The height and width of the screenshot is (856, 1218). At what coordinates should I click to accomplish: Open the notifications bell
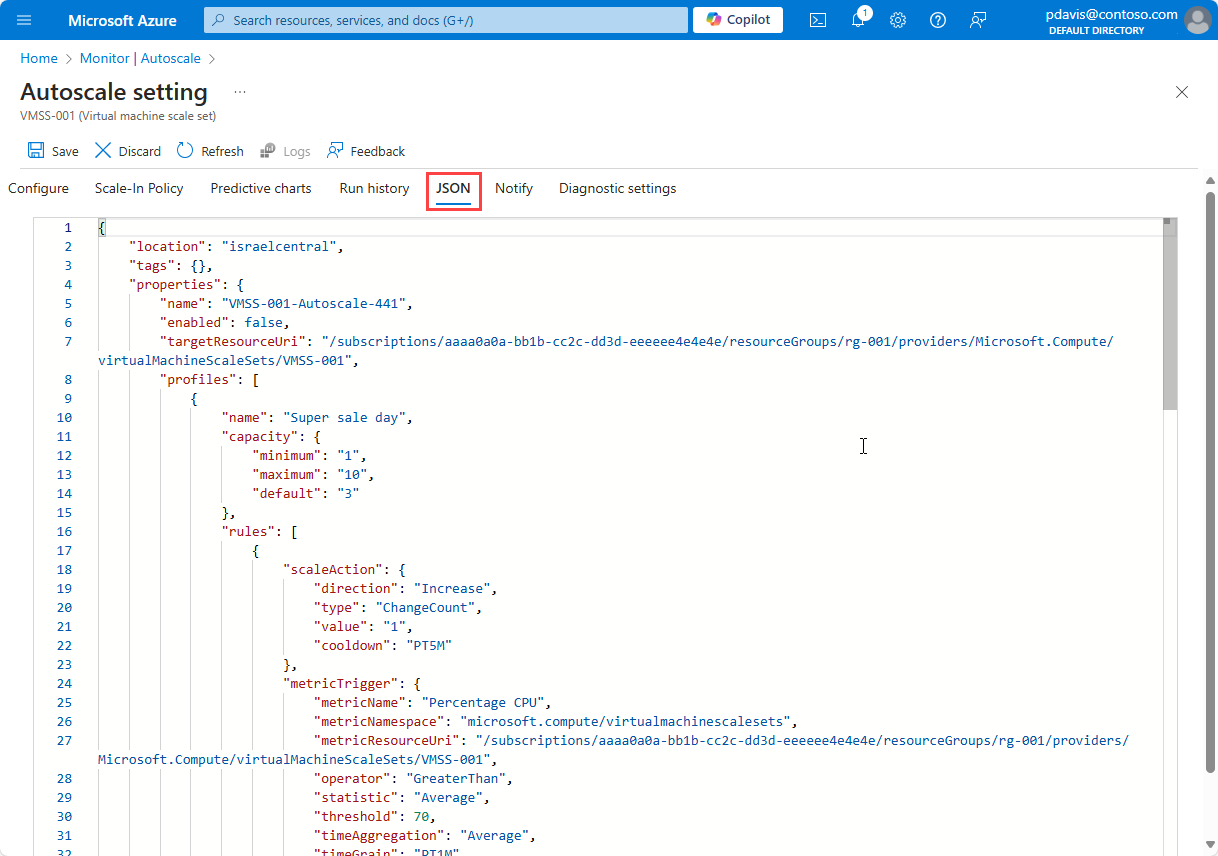click(858, 20)
